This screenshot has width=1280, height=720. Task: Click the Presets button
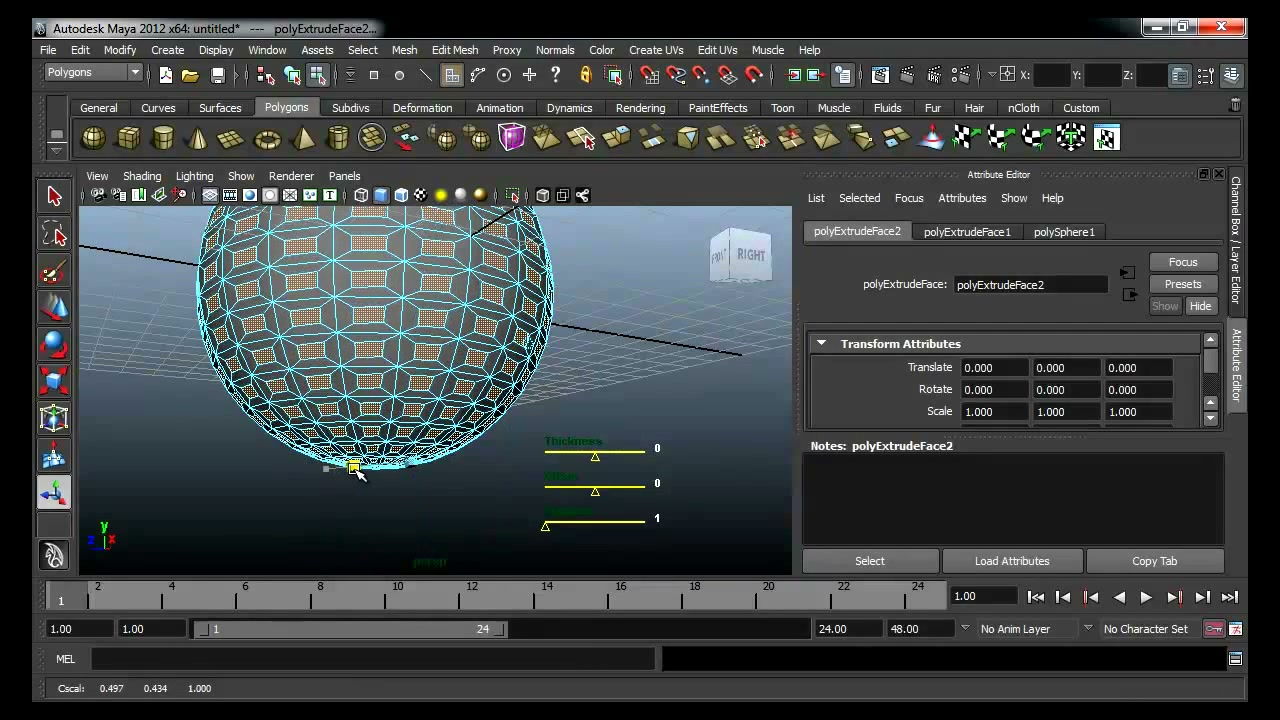click(1183, 284)
